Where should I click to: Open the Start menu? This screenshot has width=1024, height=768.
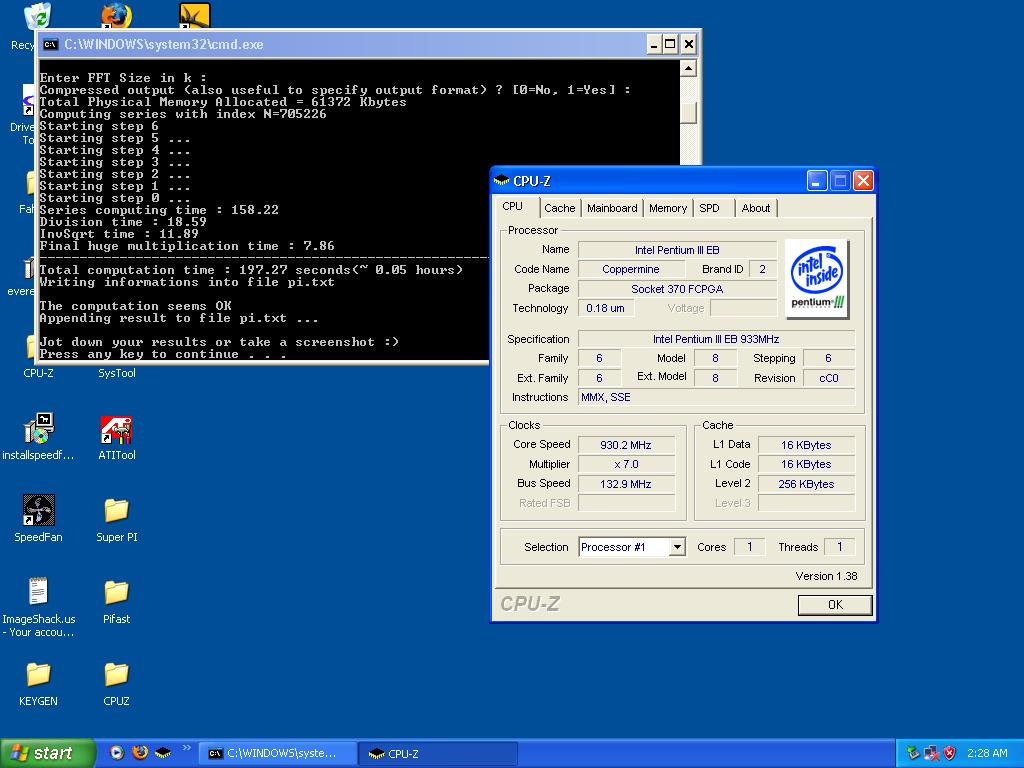(x=47, y=753)
